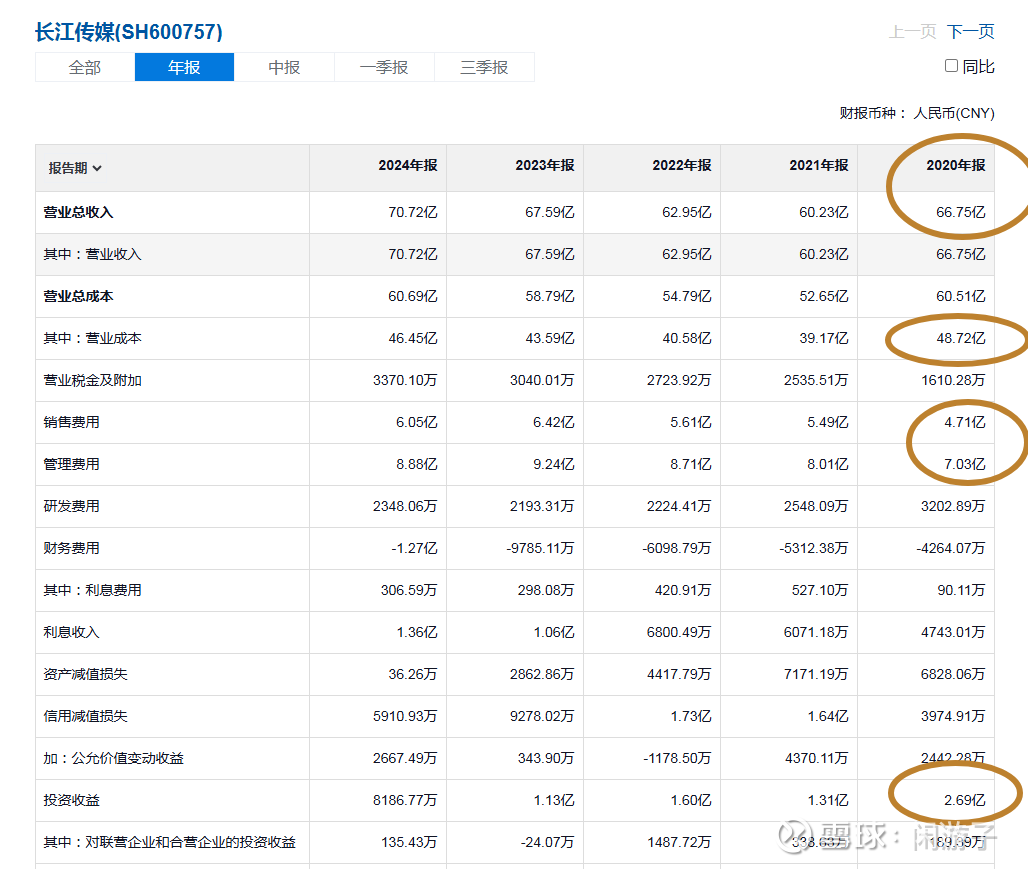Go to 下一页 next page
Image resolution: width=1028 pixels, height=869 pixels.
click(x=970, y=31)
